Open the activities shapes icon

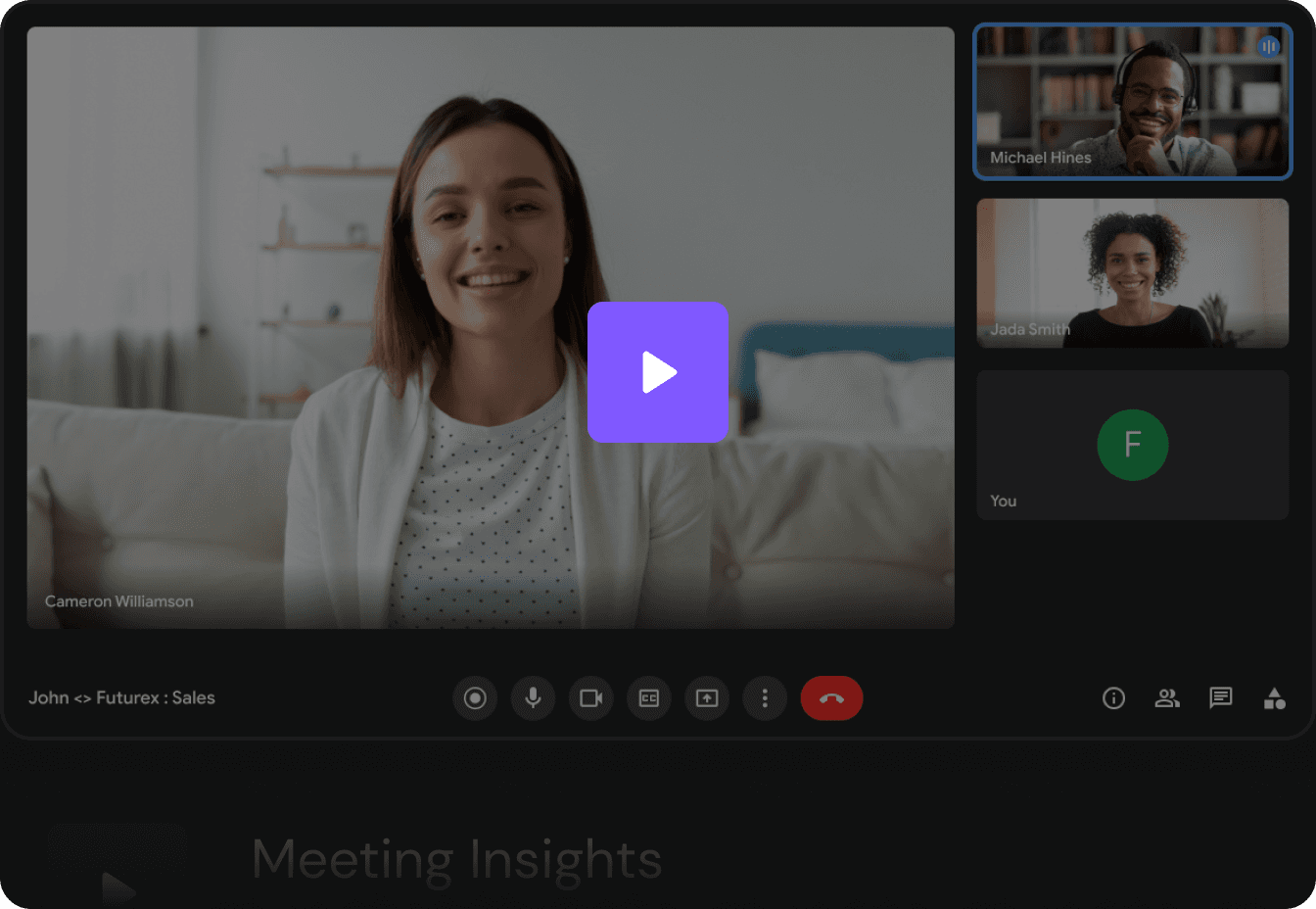(x=1274, y=698)
